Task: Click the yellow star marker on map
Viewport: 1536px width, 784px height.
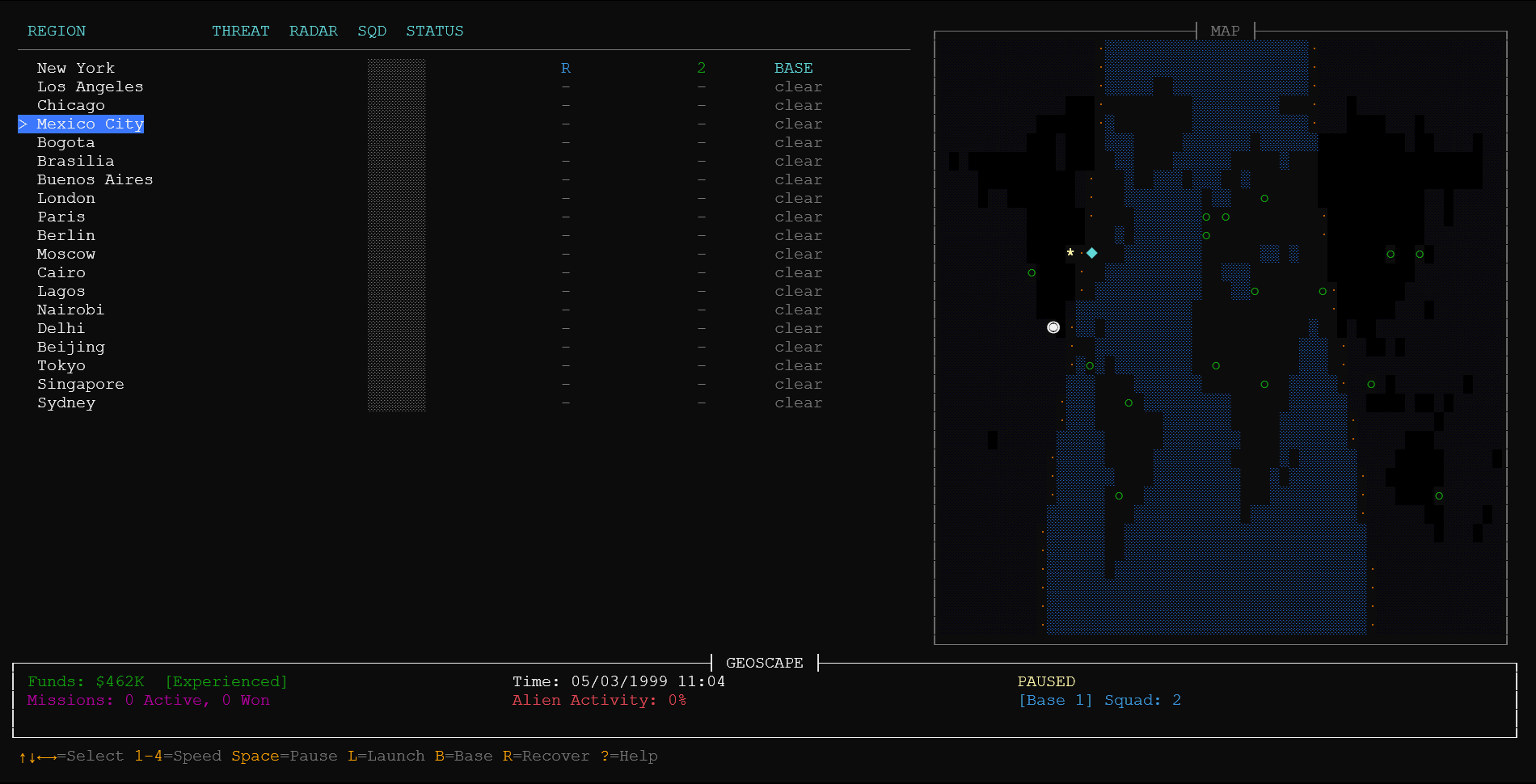Action: (x=1070, y=253)
